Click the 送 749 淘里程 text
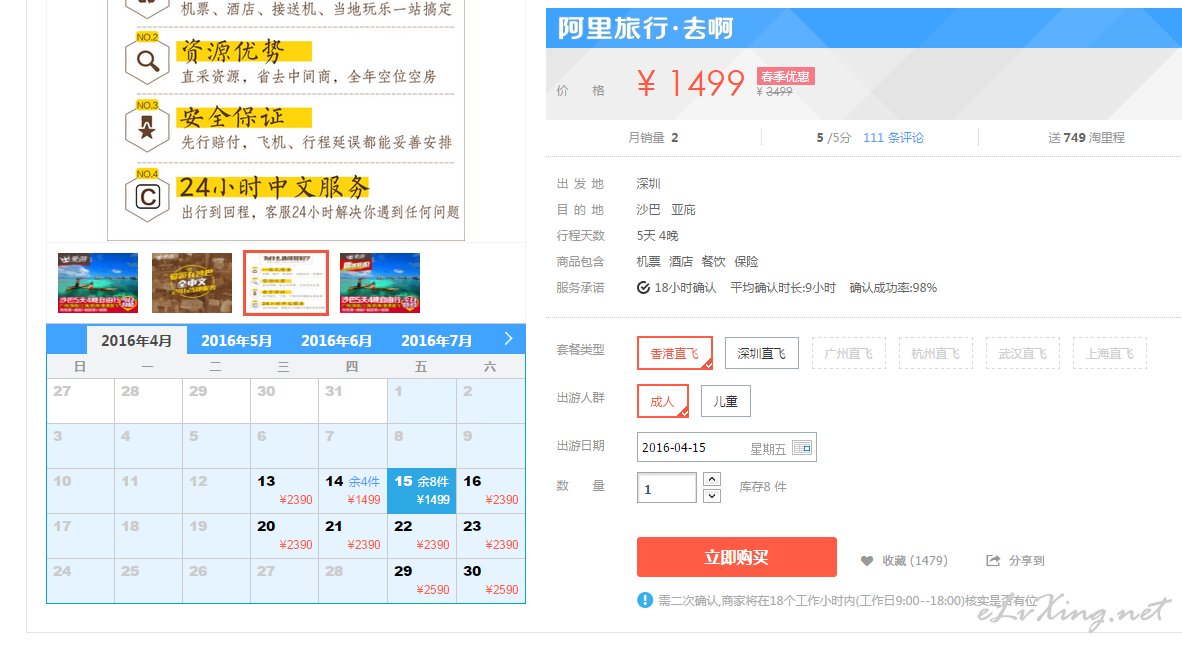The width and height of the screenshot is (1182, 645). click(1086, 137)
